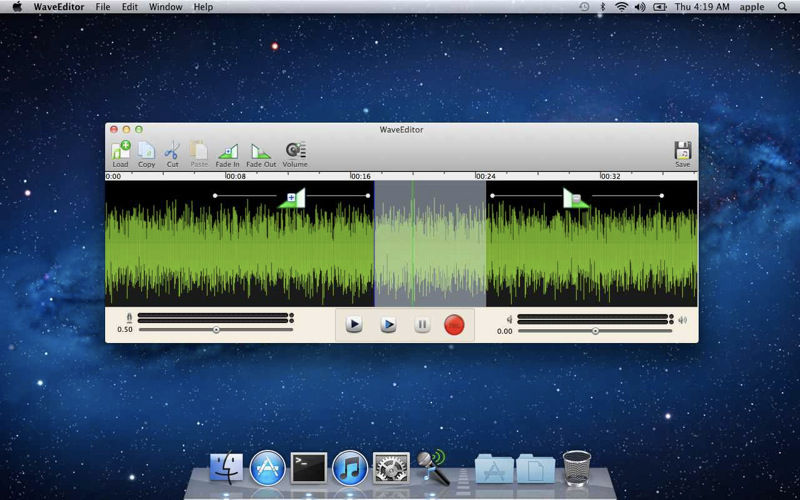The height and width of the screenshot is (500, 800).
Task: Open the Trash in the Dock
Action: click(577, 468)
